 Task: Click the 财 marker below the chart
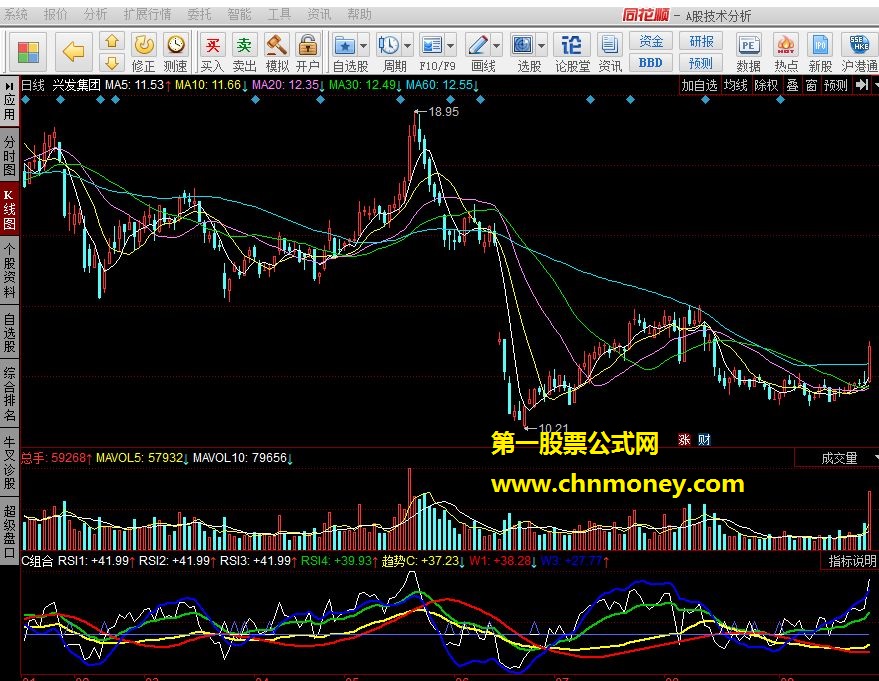click(704, 440)
